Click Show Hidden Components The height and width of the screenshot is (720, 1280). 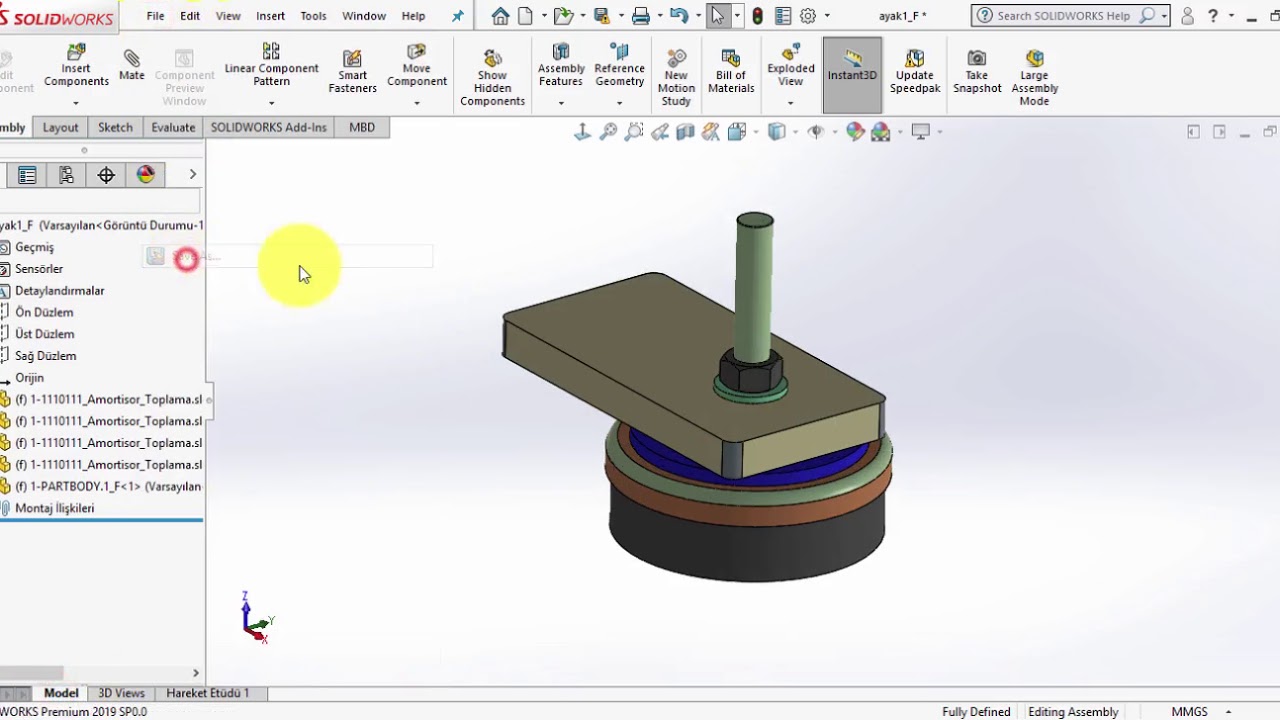pos(492,78)
